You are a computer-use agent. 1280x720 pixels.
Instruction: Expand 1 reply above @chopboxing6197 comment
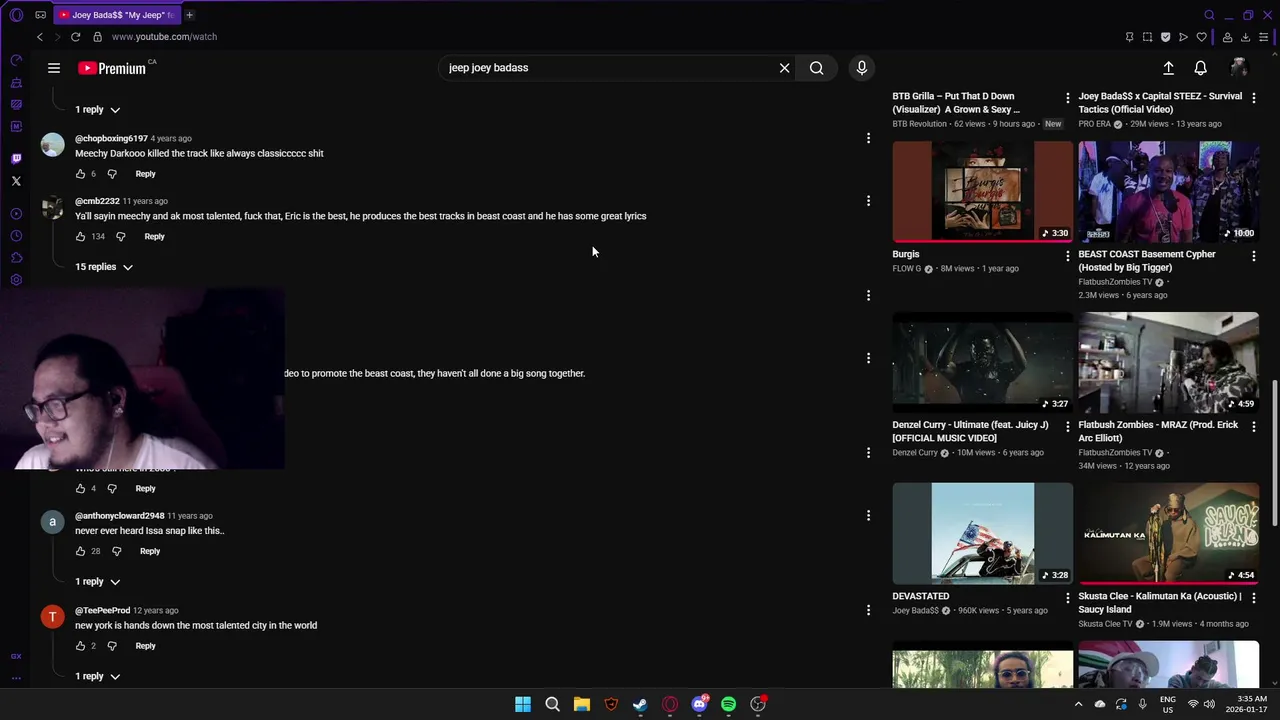(x=98, y=110)
